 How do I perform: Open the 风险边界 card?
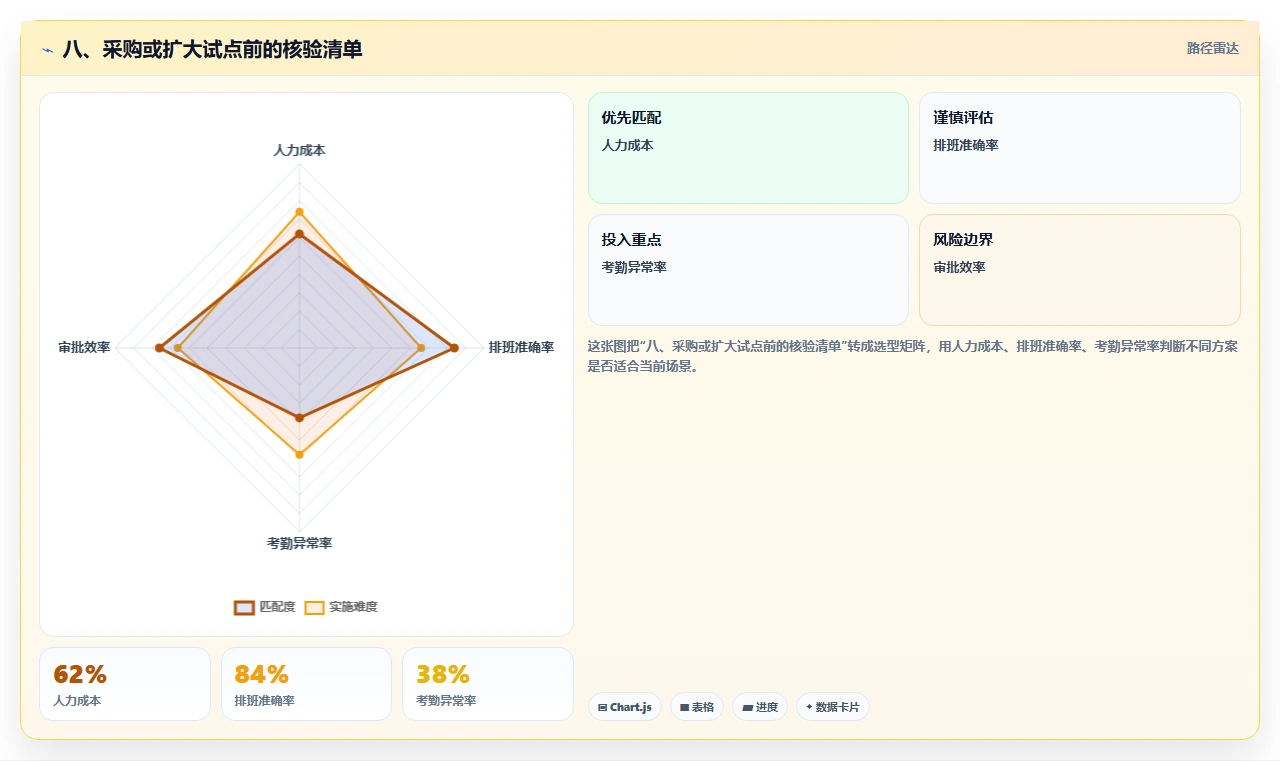(x=1080, y=270)
